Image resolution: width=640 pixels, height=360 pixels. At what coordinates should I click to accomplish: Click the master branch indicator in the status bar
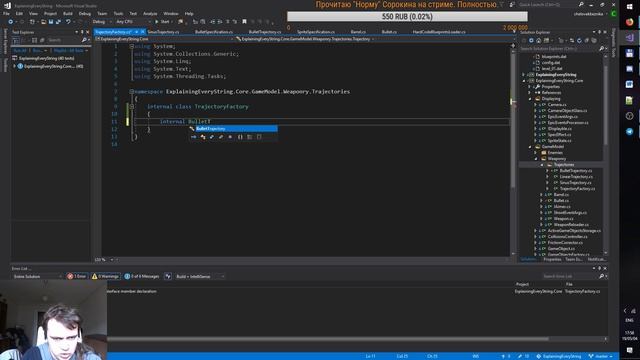(x=600, y=356)
